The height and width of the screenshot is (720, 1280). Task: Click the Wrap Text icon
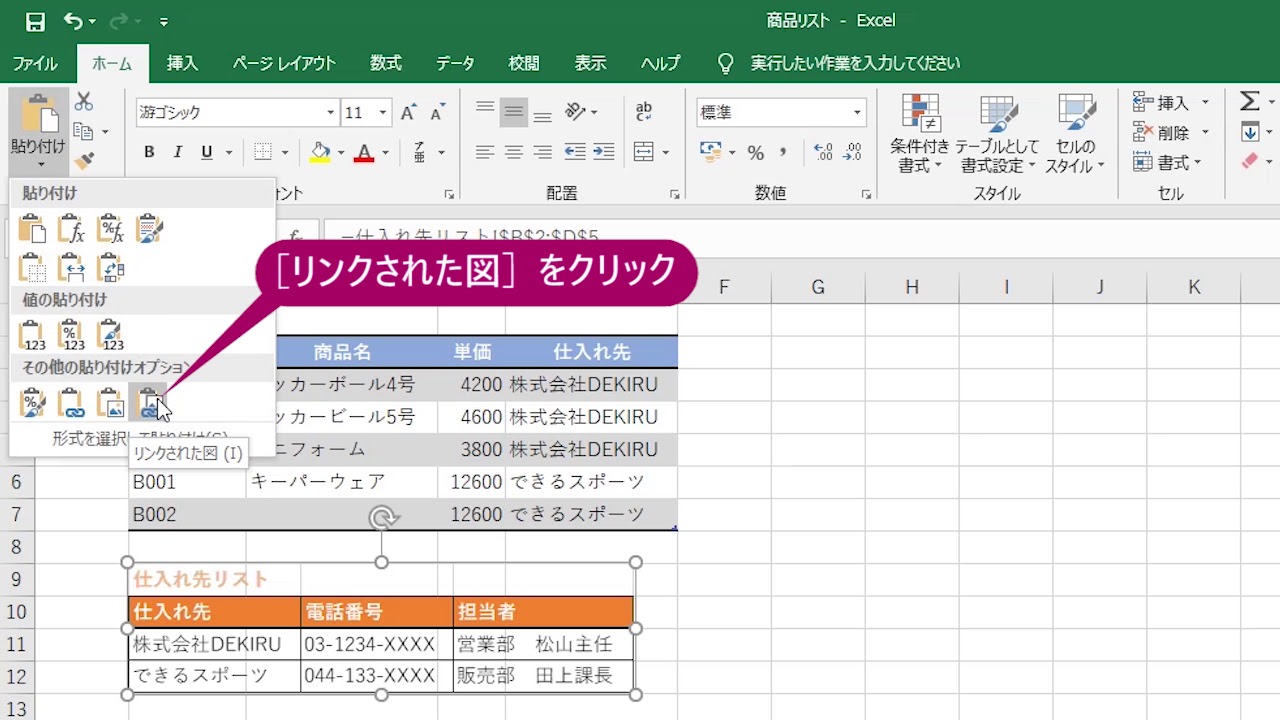(x=644, y=112)
